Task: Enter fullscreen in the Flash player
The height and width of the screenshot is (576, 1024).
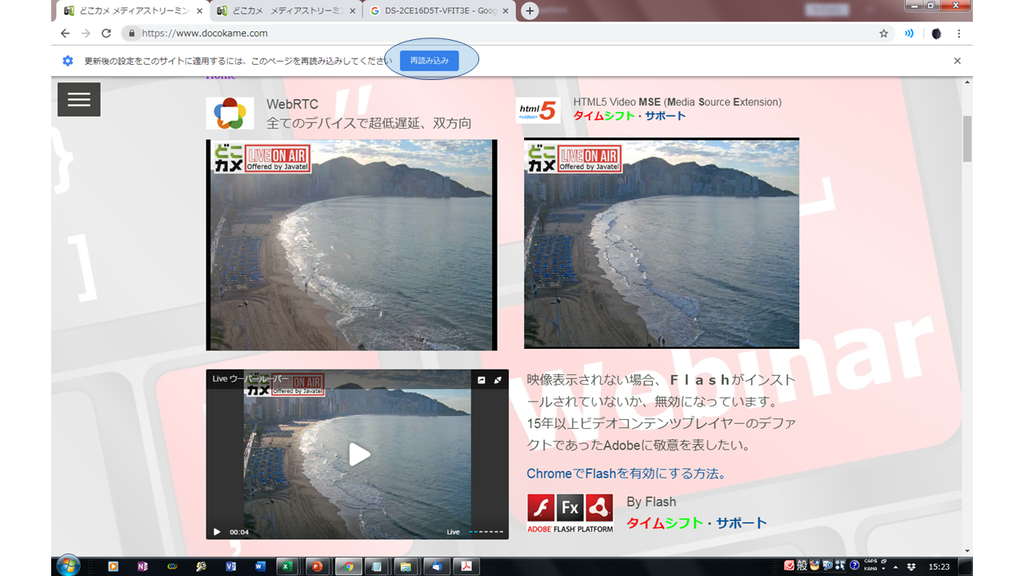Action: point(498,380)
